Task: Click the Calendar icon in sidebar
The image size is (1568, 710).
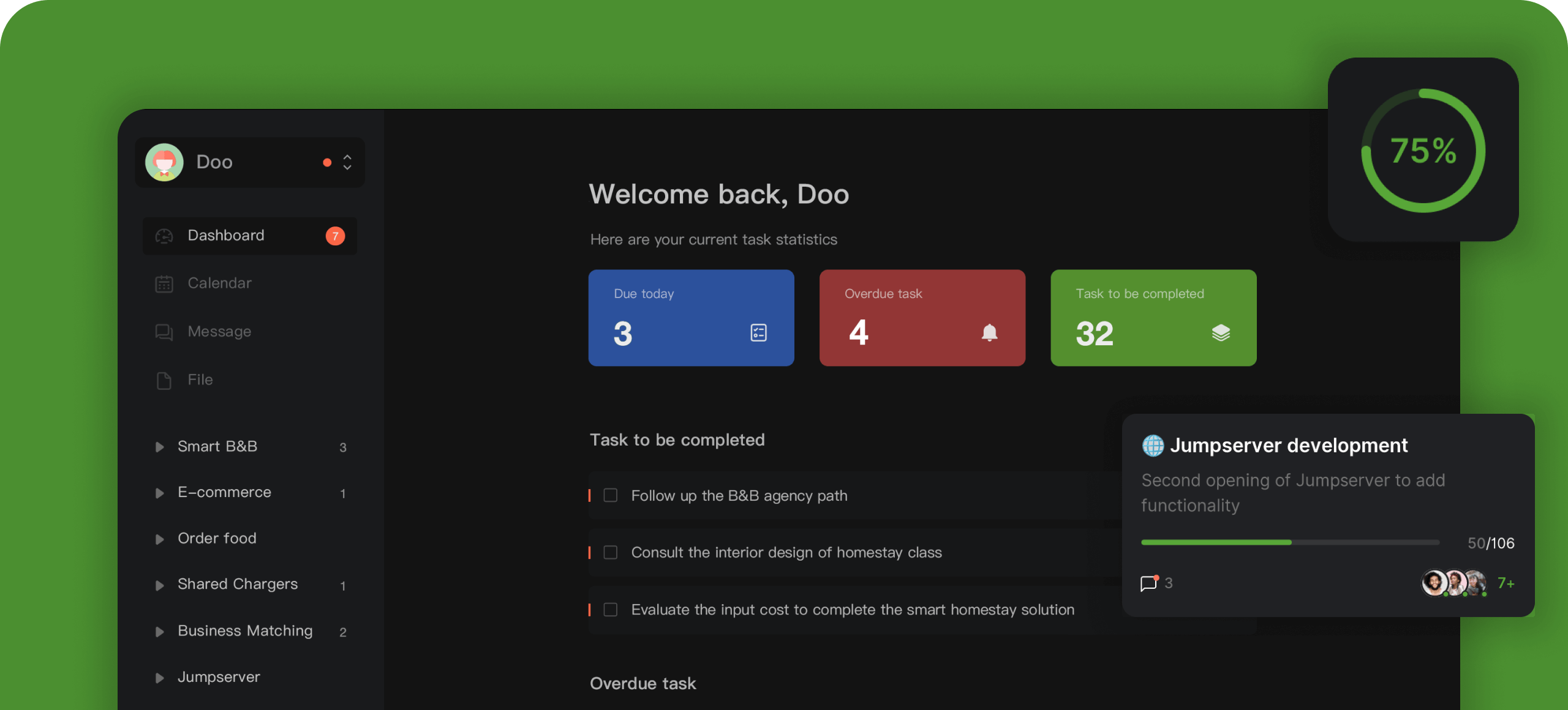Action: 164,283
